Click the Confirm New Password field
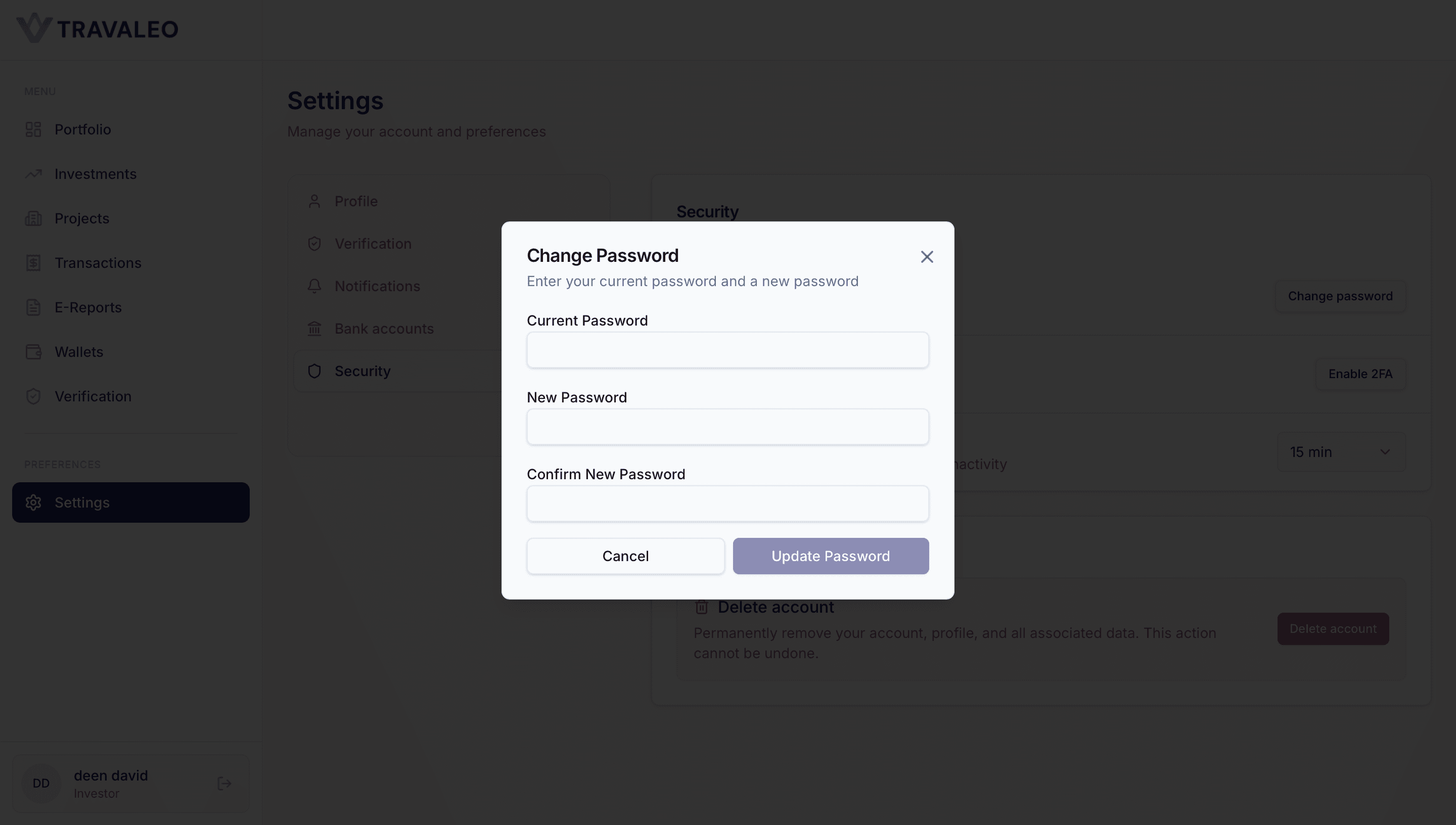 click(727, 503)
